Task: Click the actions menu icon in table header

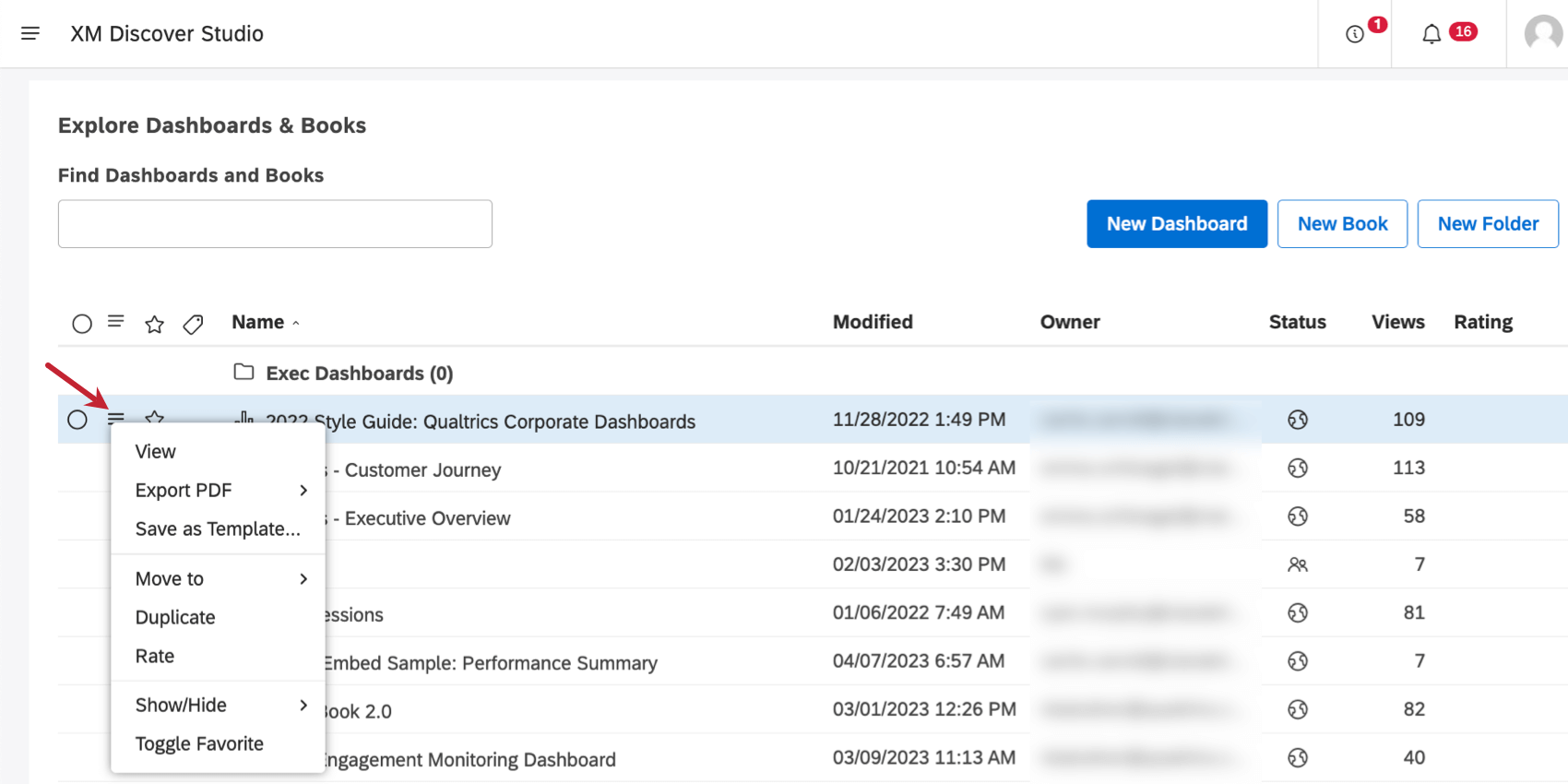Action: click(115, 322)
